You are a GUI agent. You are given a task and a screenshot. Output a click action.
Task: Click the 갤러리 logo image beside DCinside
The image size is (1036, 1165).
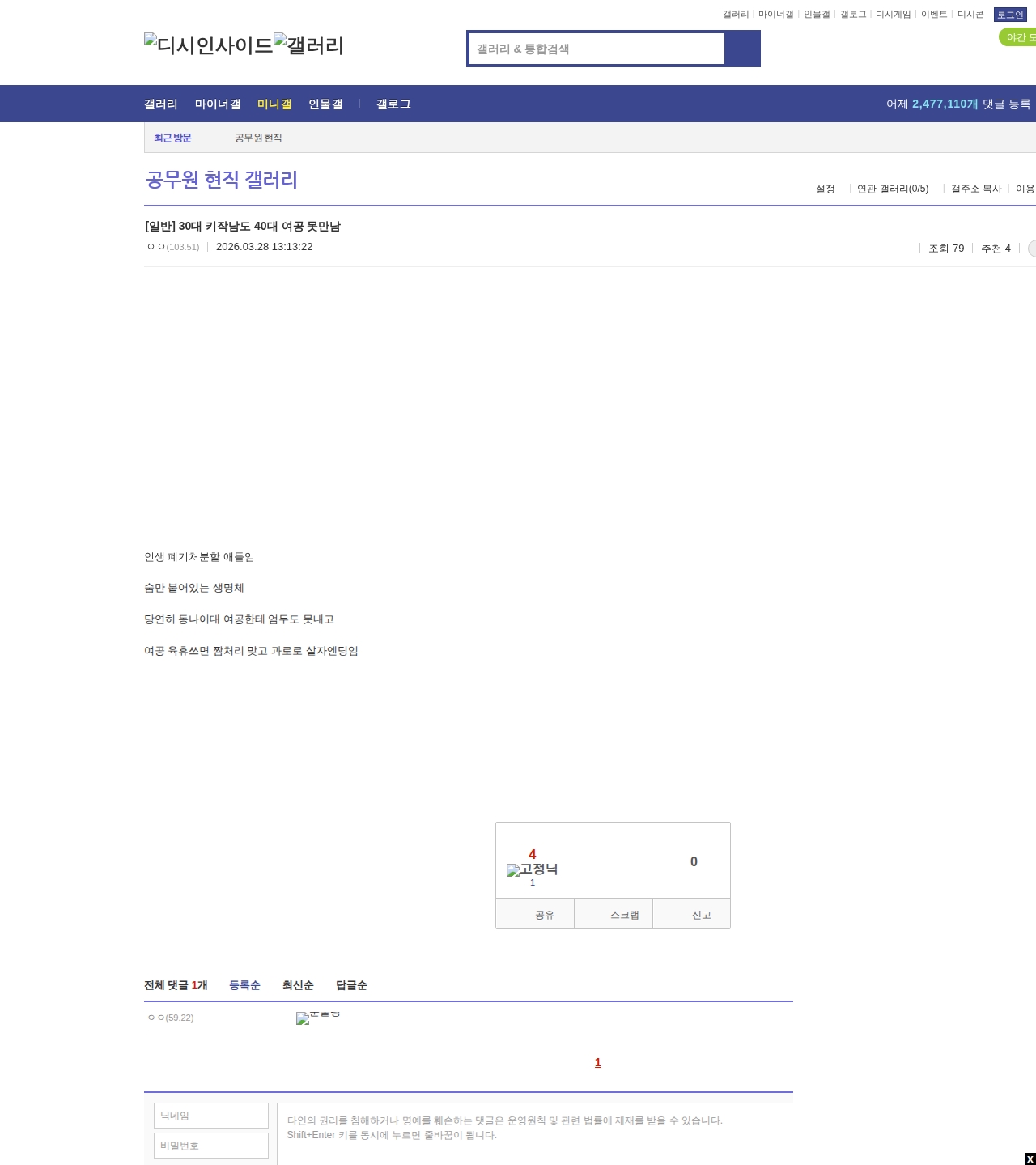click(x=308, y=45)
